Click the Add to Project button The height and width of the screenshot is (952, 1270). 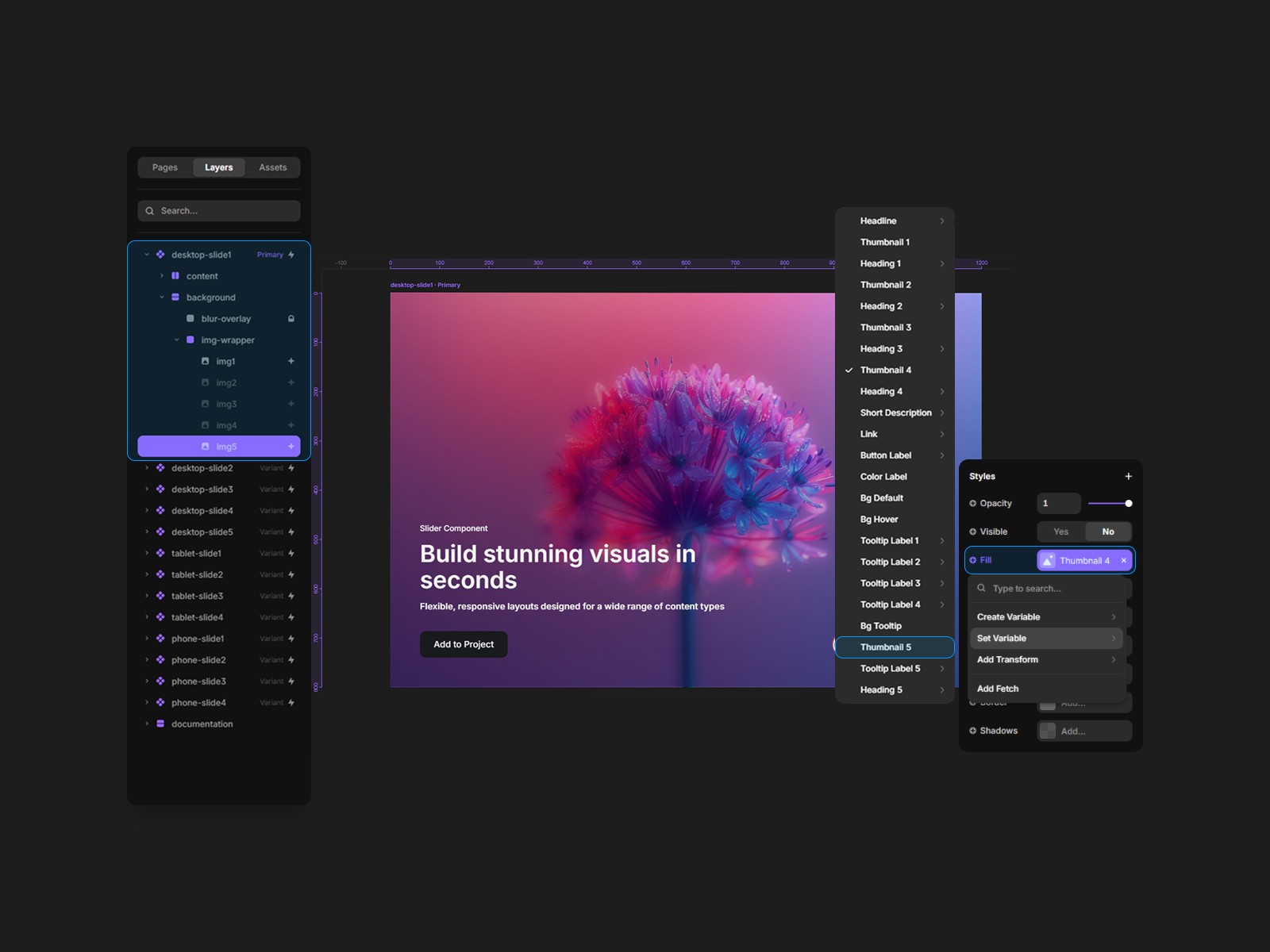coord(464,644)
